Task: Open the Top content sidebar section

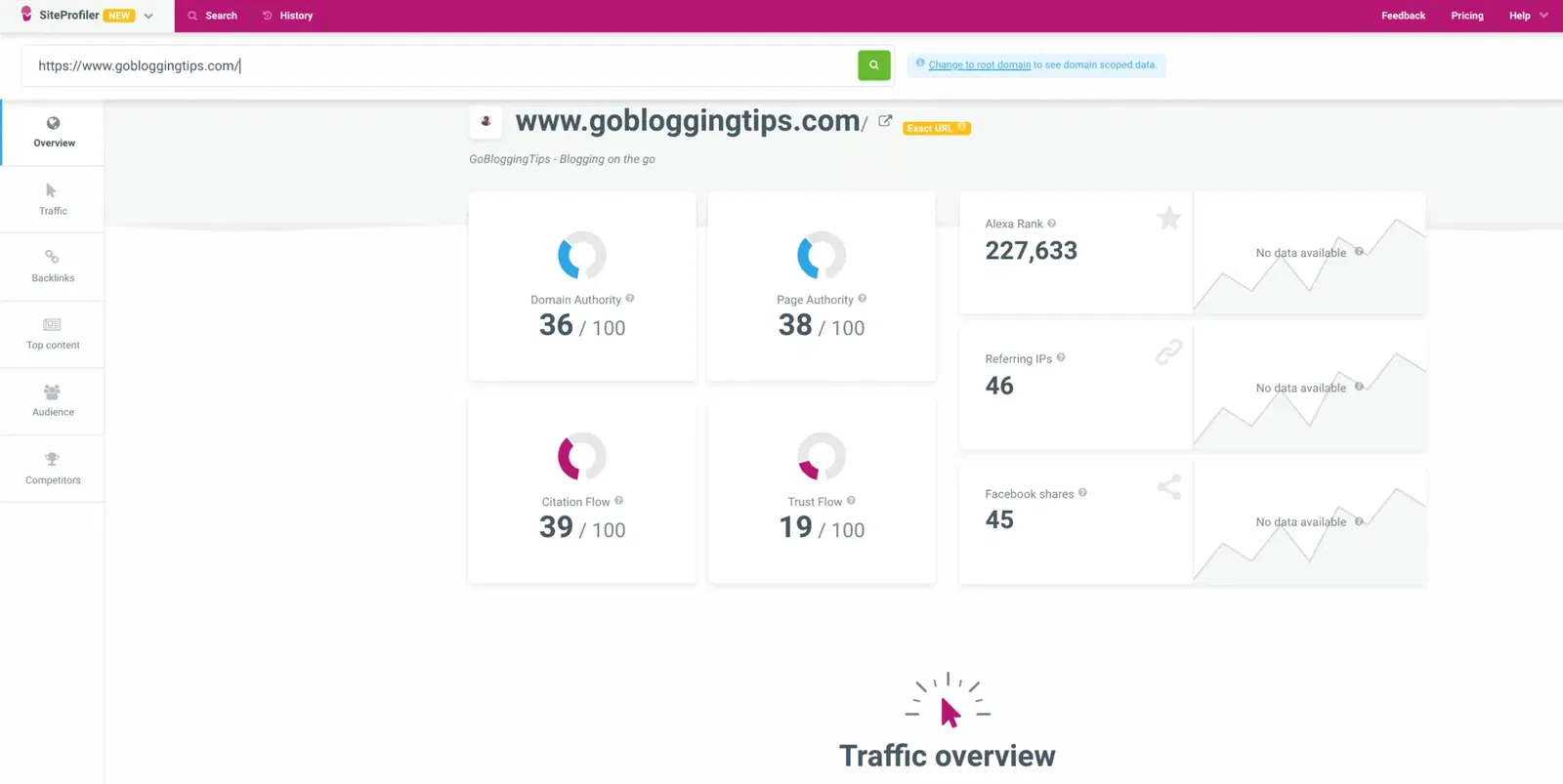Action: click(x=53, y=334)
